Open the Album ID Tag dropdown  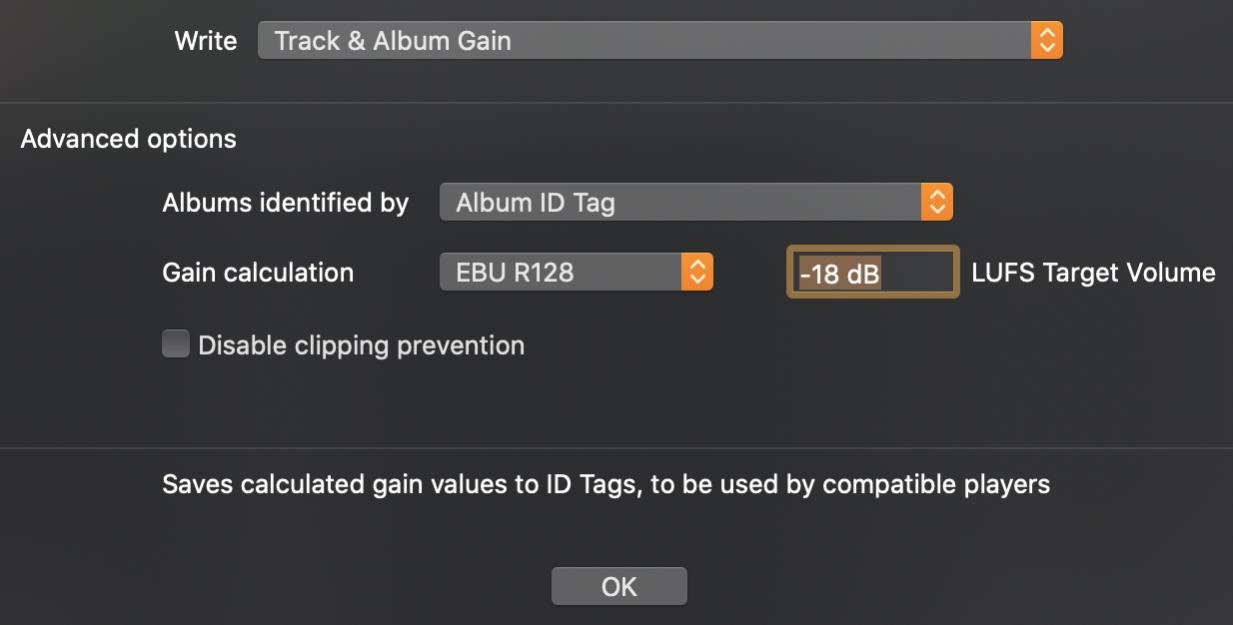[x=680, y=203]
